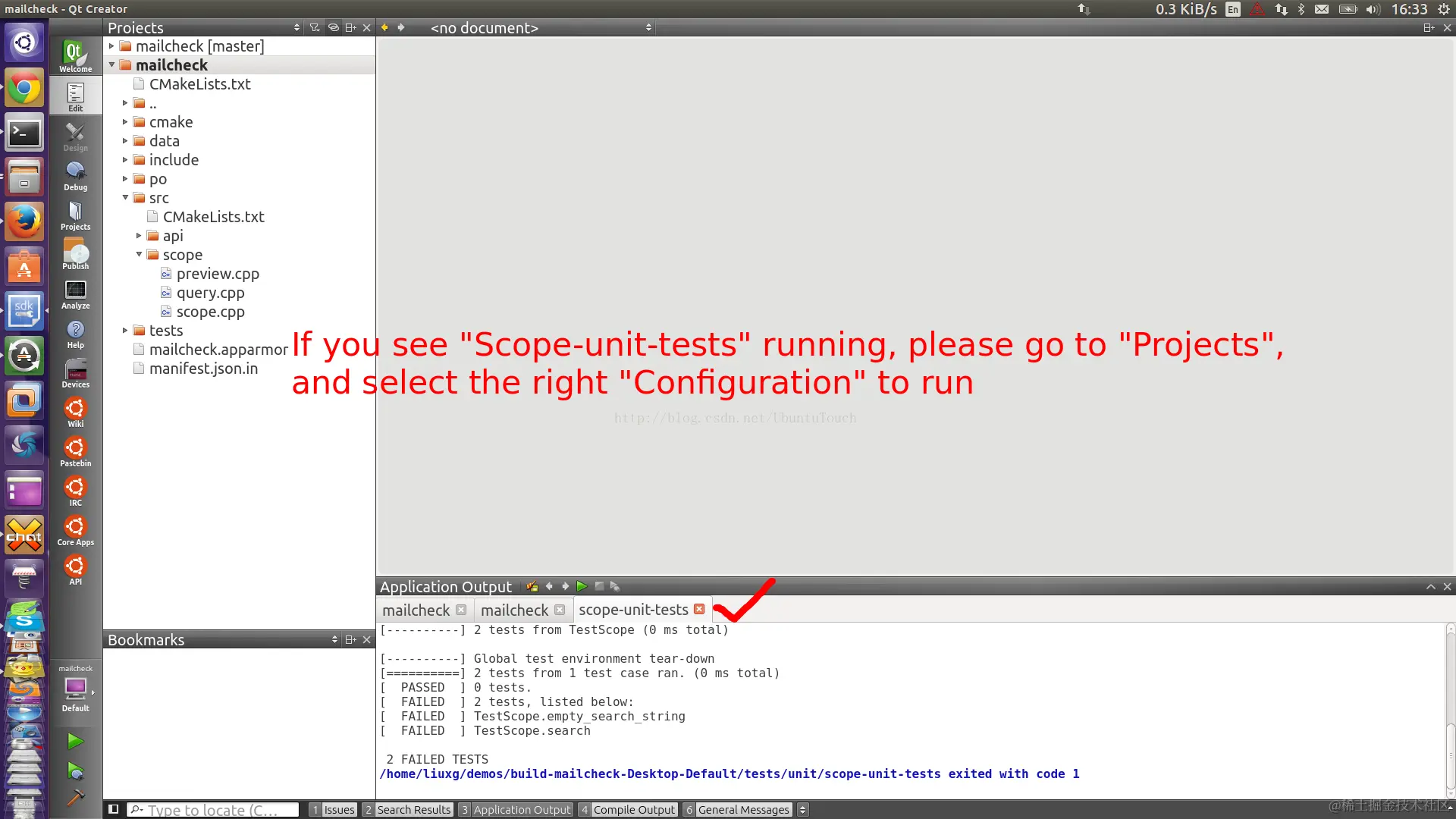1456x819 pixels.
Task: Collapse the src folder
Action: [x=126, y=197]
